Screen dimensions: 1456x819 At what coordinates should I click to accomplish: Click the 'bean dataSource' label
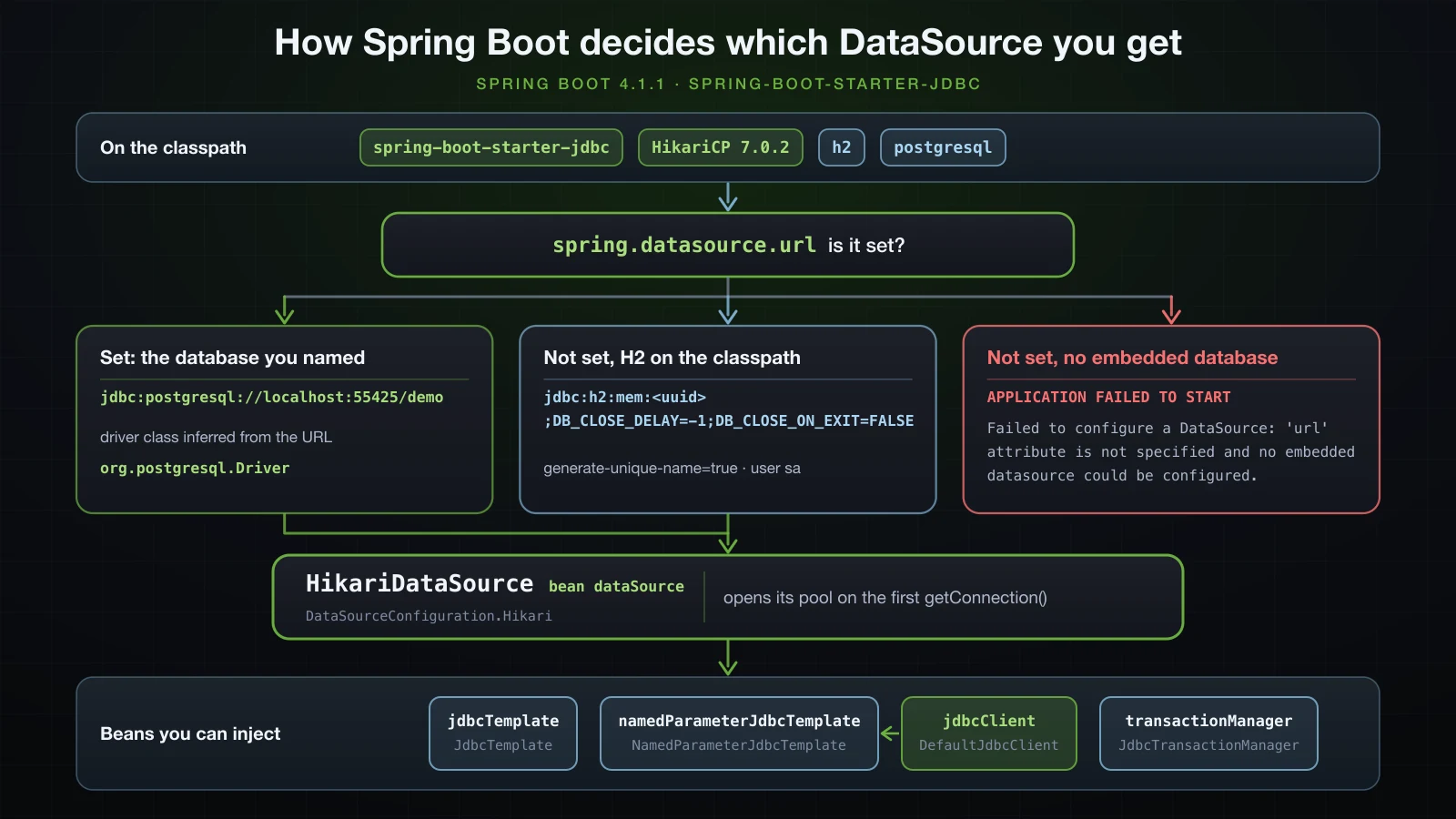(616, 586)
